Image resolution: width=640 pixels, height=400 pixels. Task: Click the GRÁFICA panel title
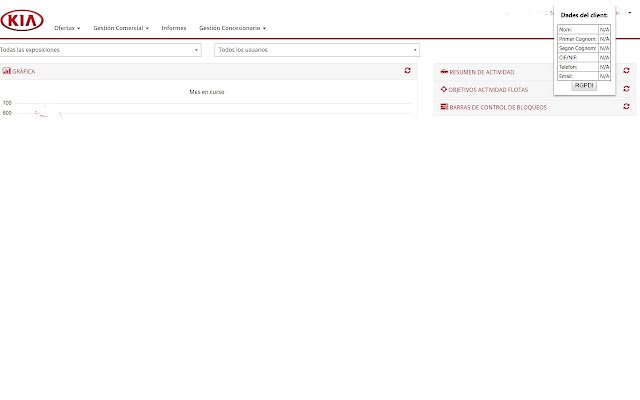[24, 71]
